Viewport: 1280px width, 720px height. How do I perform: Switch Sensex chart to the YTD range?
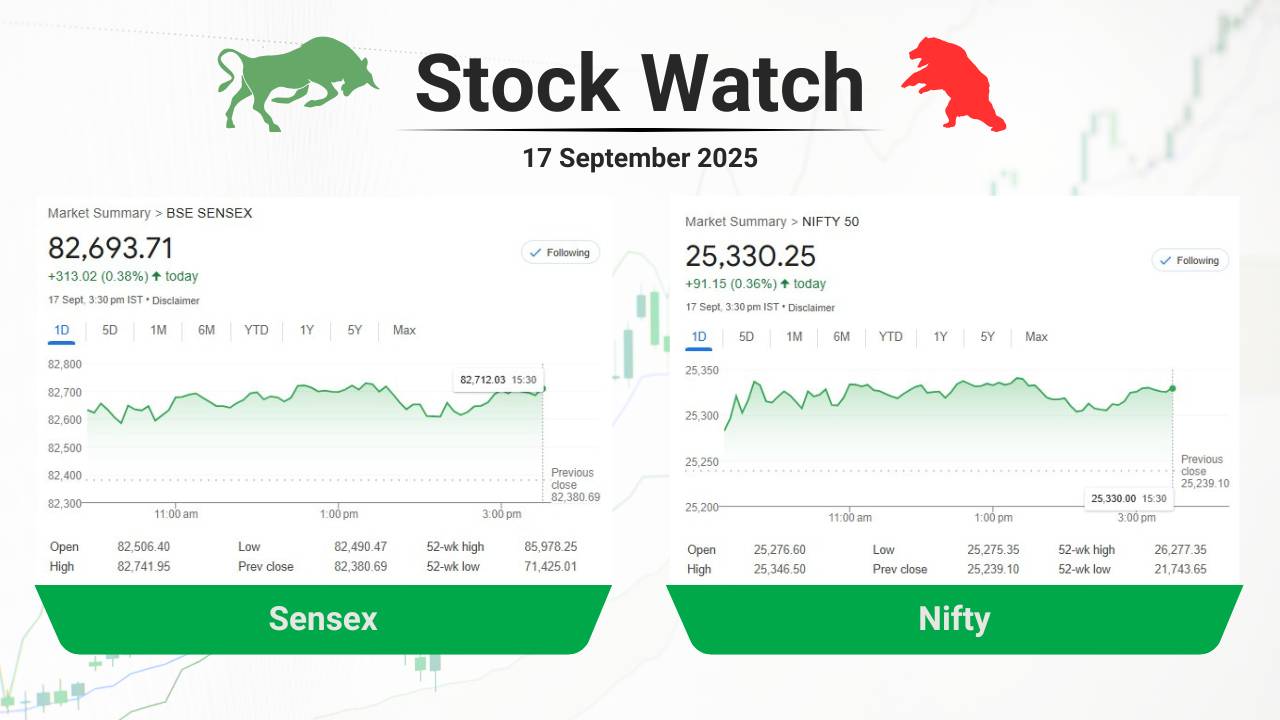(256, 330)
